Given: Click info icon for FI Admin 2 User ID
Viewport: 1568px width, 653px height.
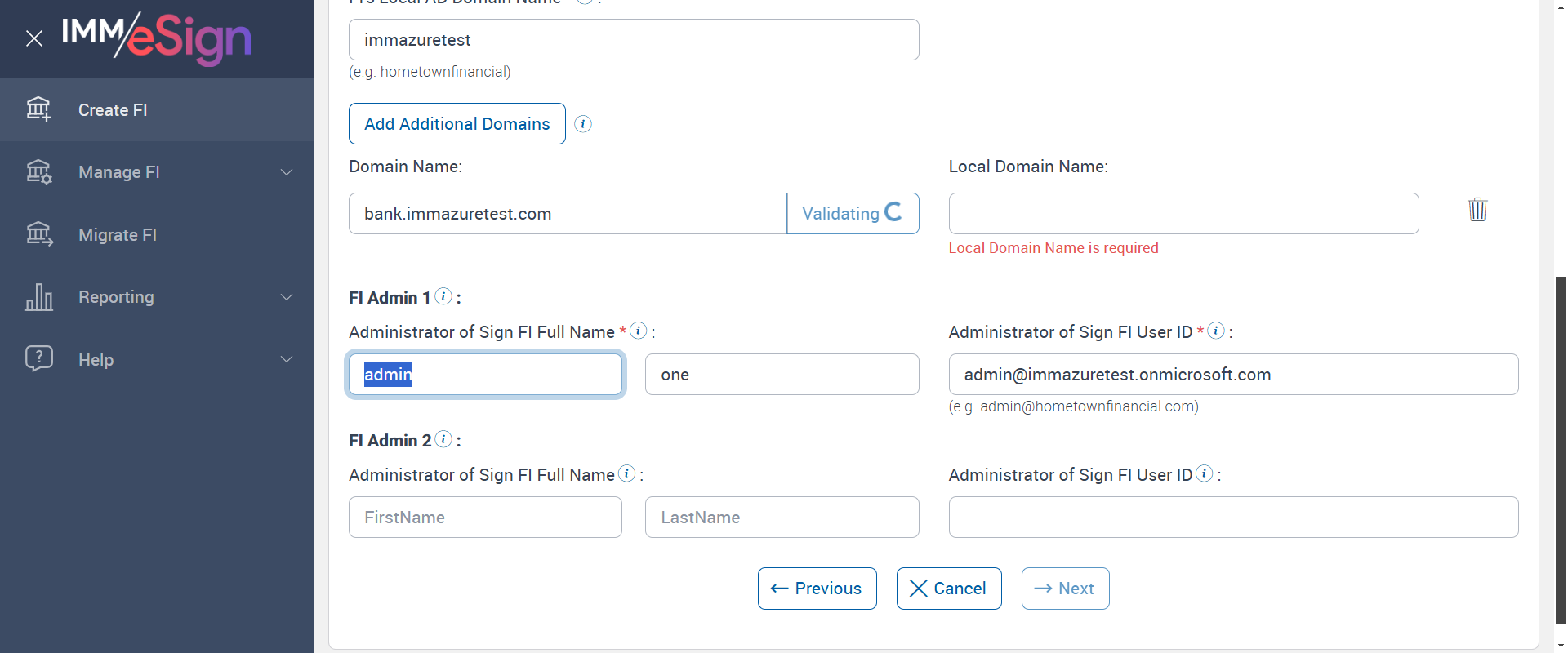Looking at the screenshot, I should (x=1205, y=473).
